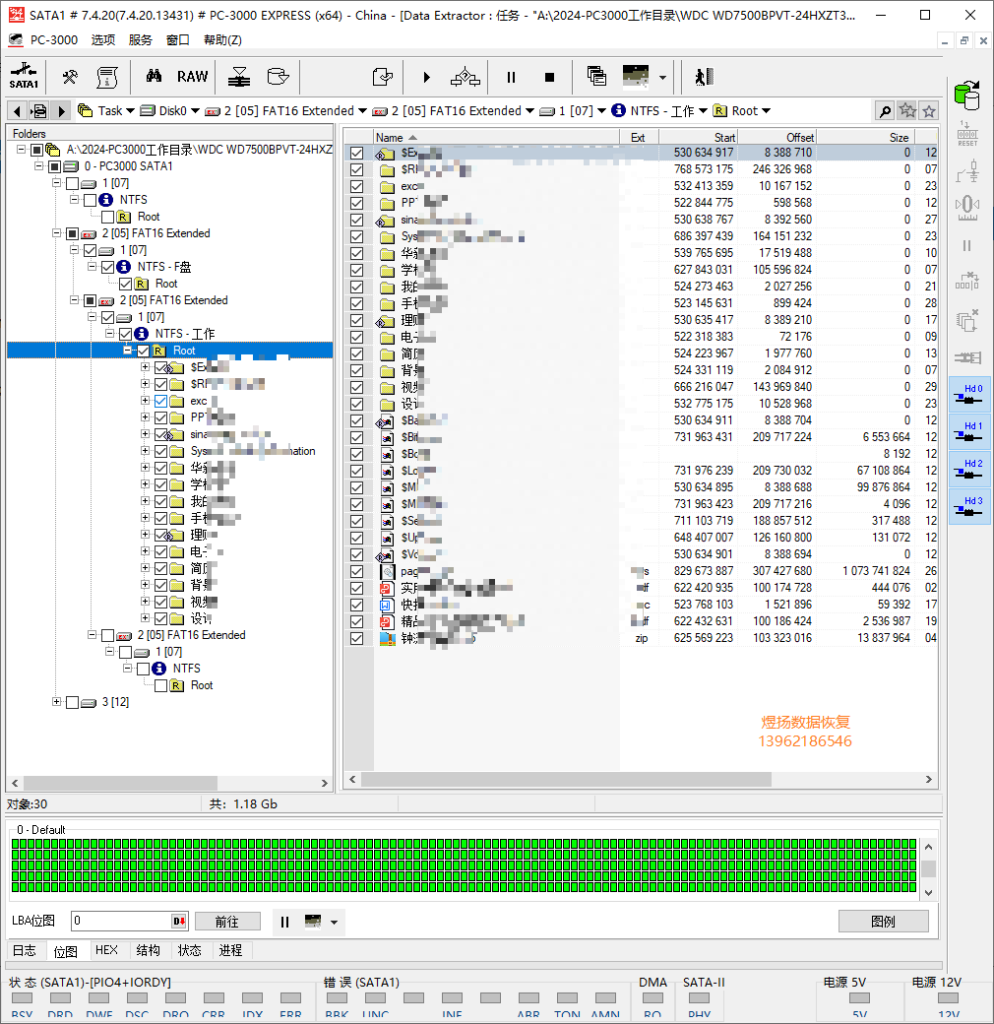
Task: Click the exit running-man icon
Action: coord(703,77)
